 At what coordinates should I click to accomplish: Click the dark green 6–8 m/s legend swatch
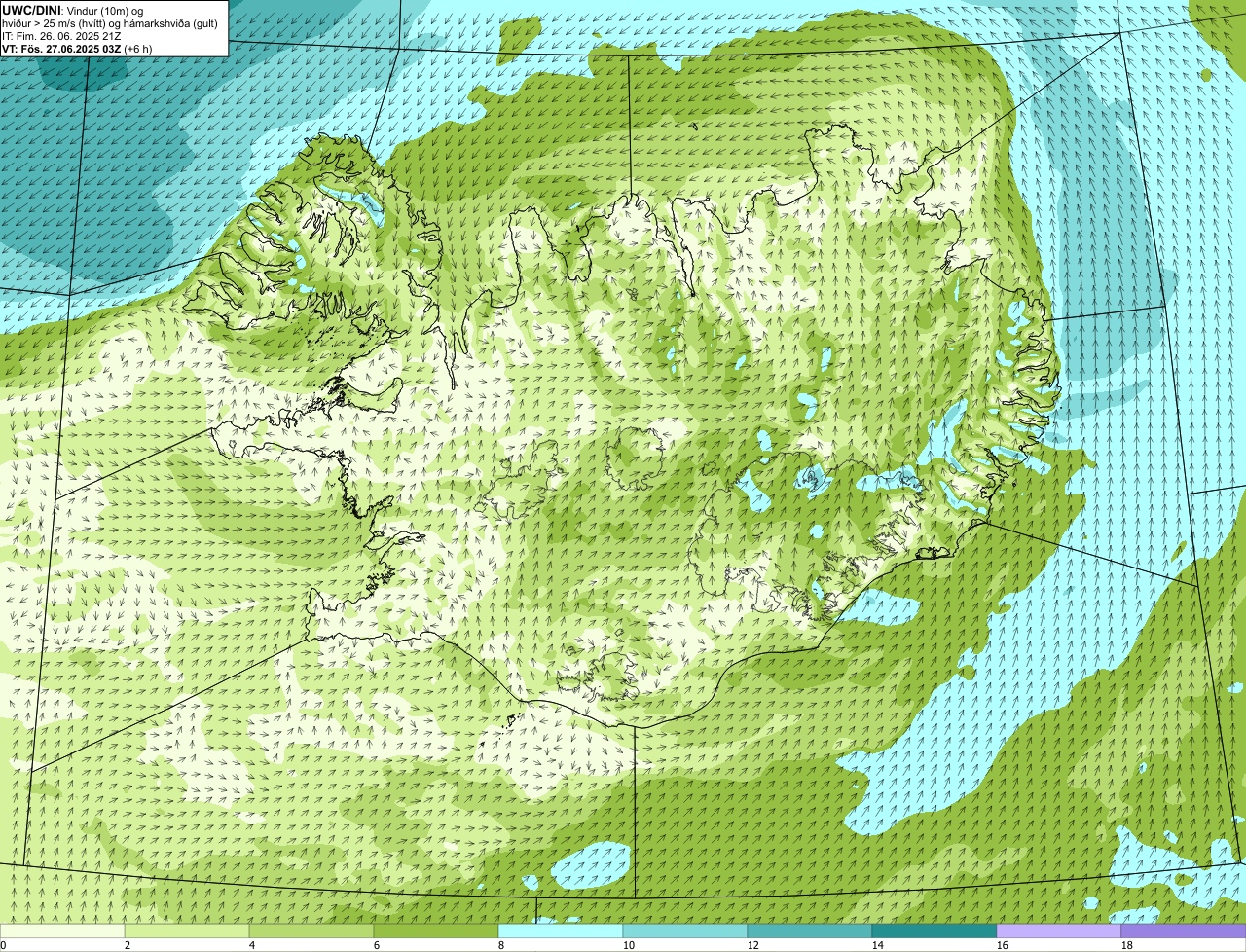pyautogui.click(x=436, y=932)
